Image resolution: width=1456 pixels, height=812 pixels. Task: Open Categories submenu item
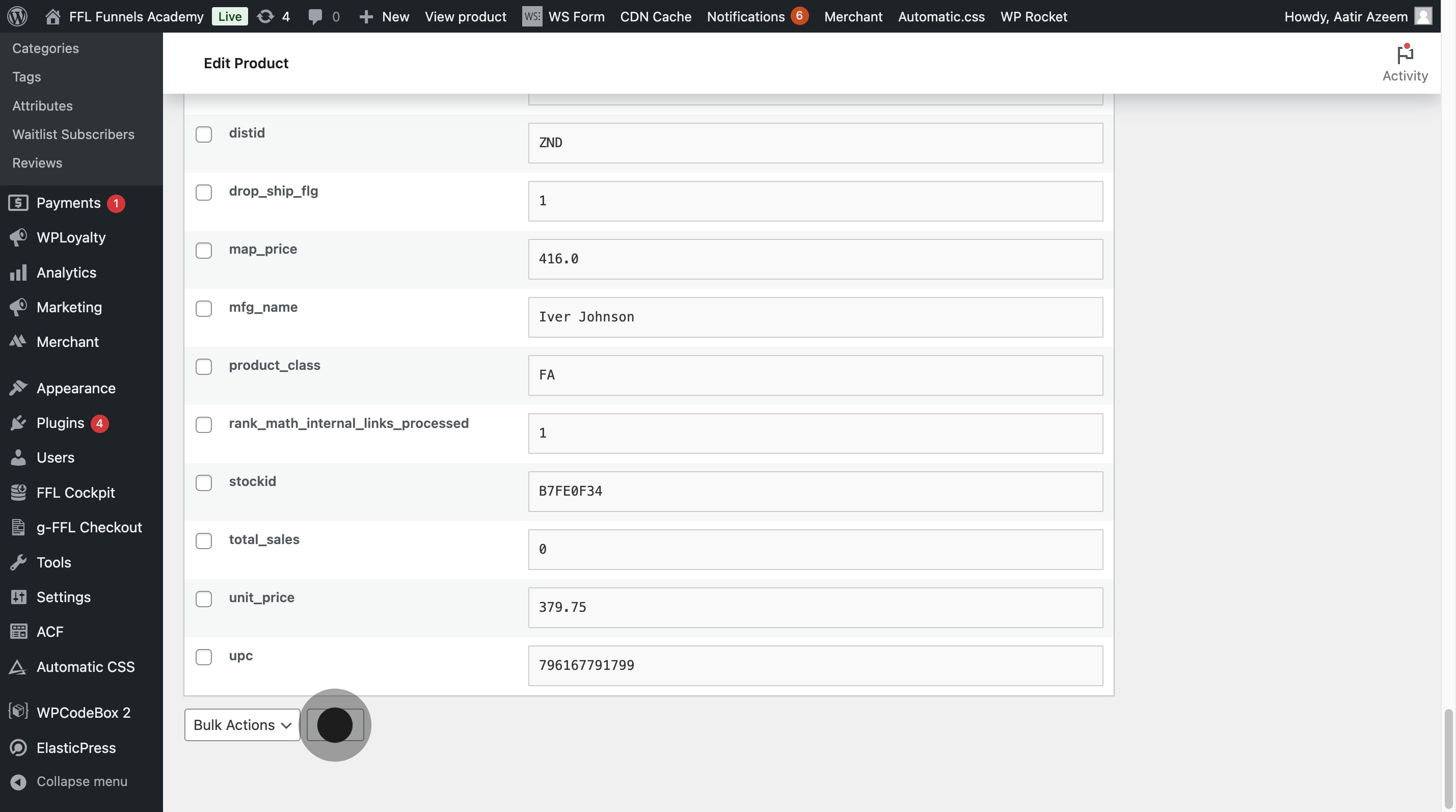coord(45,48)
